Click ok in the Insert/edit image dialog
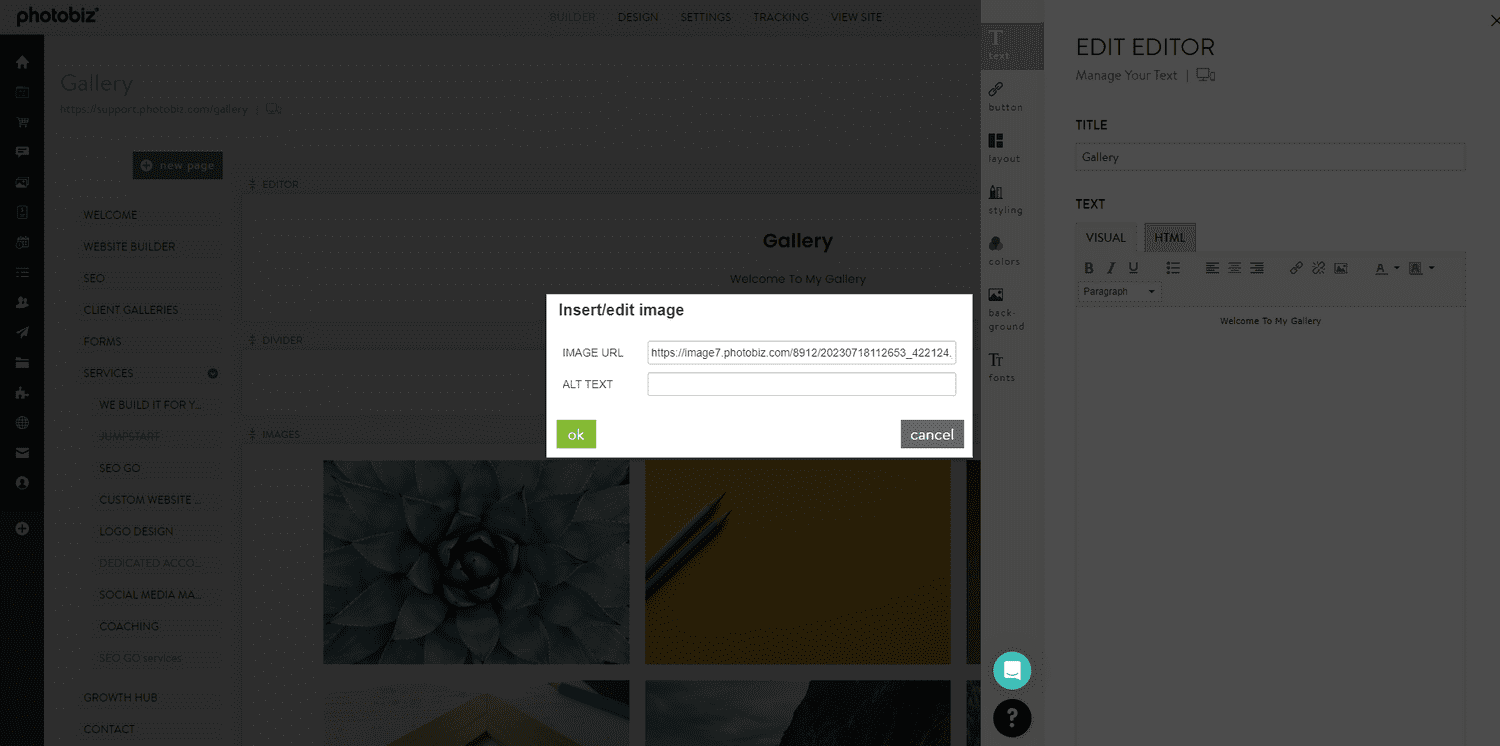Image resolution: width=1500 pixels, height=746 pixels. point(576,434)
